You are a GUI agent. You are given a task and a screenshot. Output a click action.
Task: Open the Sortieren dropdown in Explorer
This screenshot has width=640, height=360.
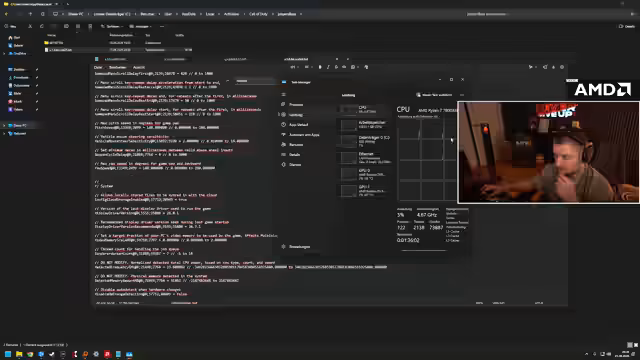point(112,26)
